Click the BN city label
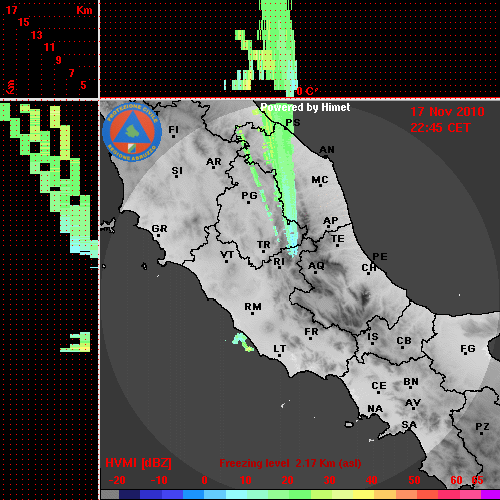This screenshot has height=500, width=500. click(x=411, y=382)
